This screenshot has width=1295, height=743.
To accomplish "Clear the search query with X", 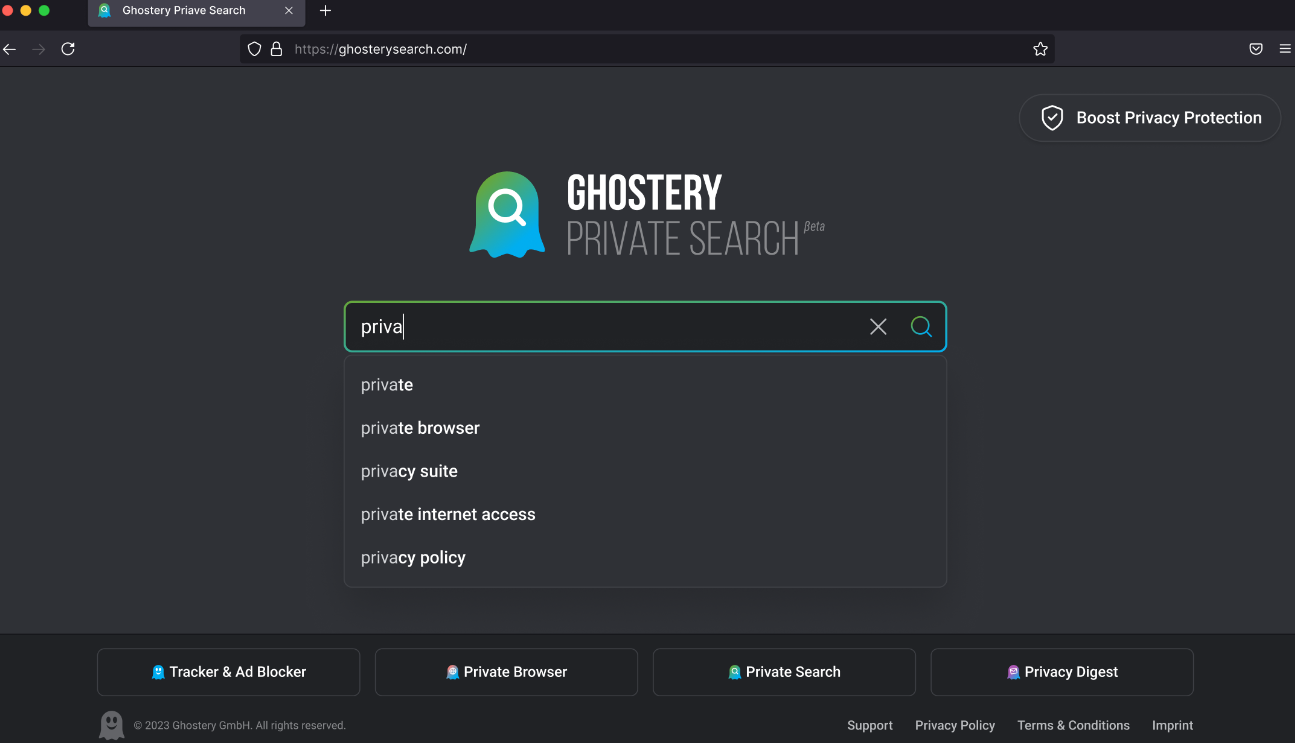I will 878,327.
